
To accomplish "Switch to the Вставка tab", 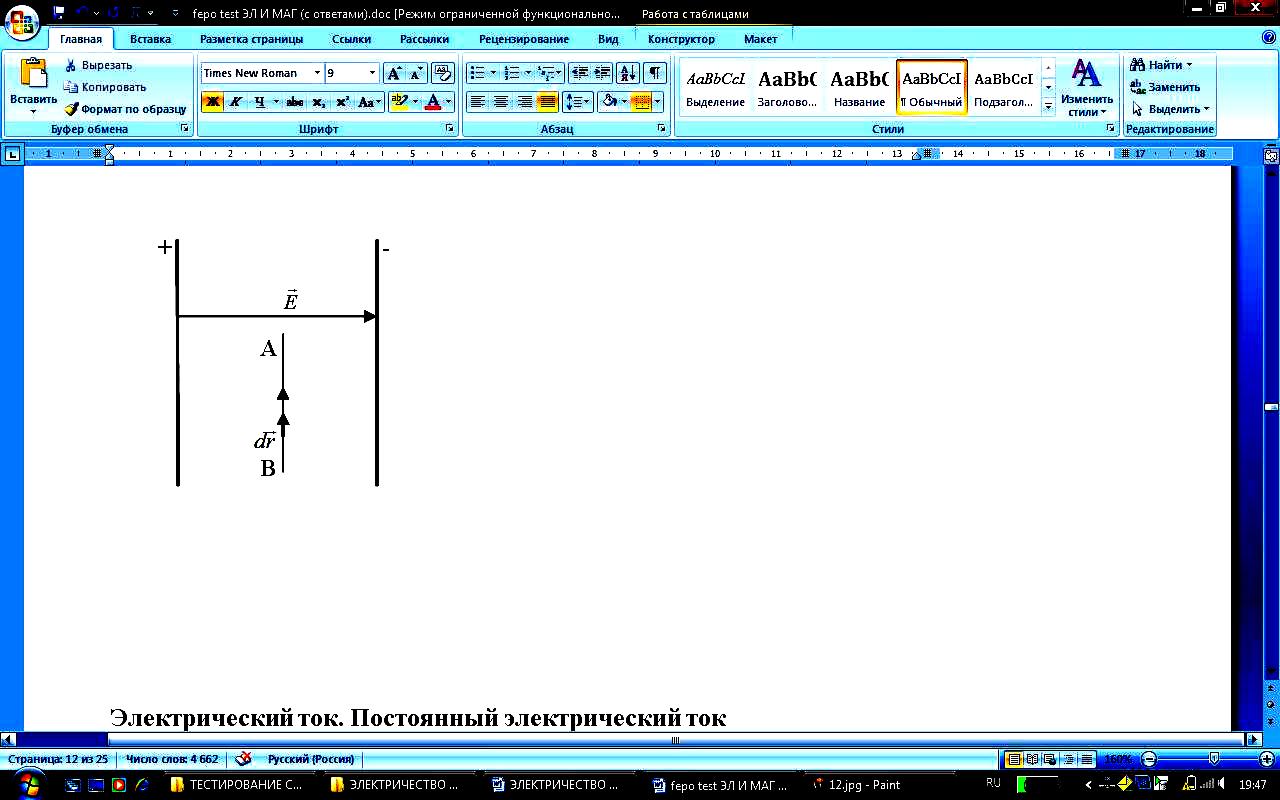I will coord(150,39).
